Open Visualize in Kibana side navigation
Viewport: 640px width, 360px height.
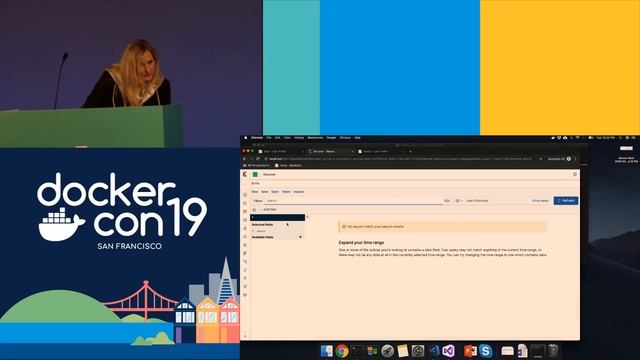coord(245,203)
